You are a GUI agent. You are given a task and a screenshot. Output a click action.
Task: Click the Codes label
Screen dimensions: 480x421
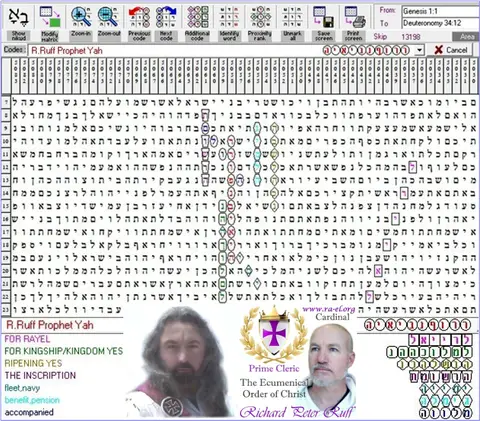coord(14,50)
